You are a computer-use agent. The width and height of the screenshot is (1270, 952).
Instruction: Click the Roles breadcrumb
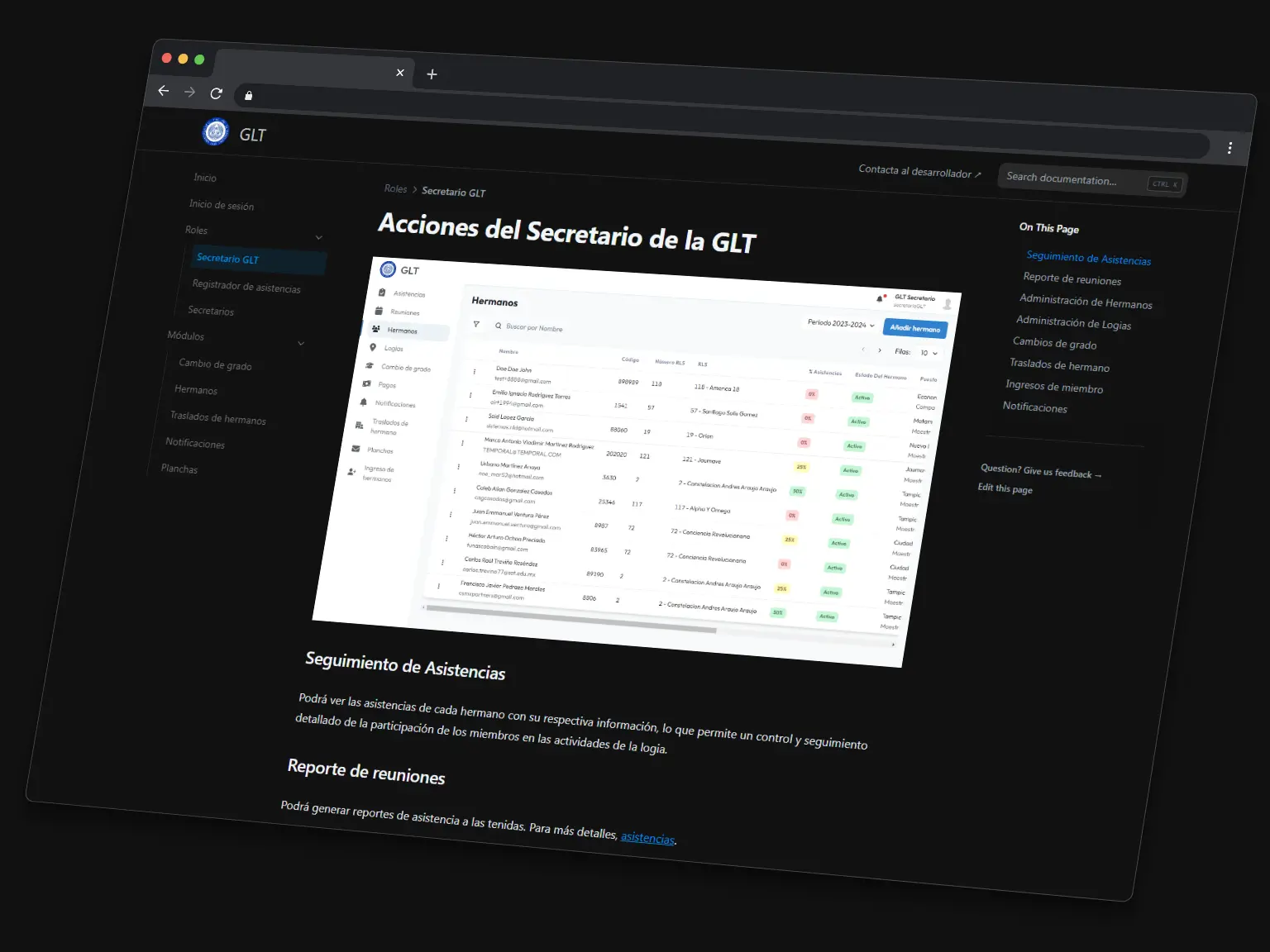click(395, 188)
